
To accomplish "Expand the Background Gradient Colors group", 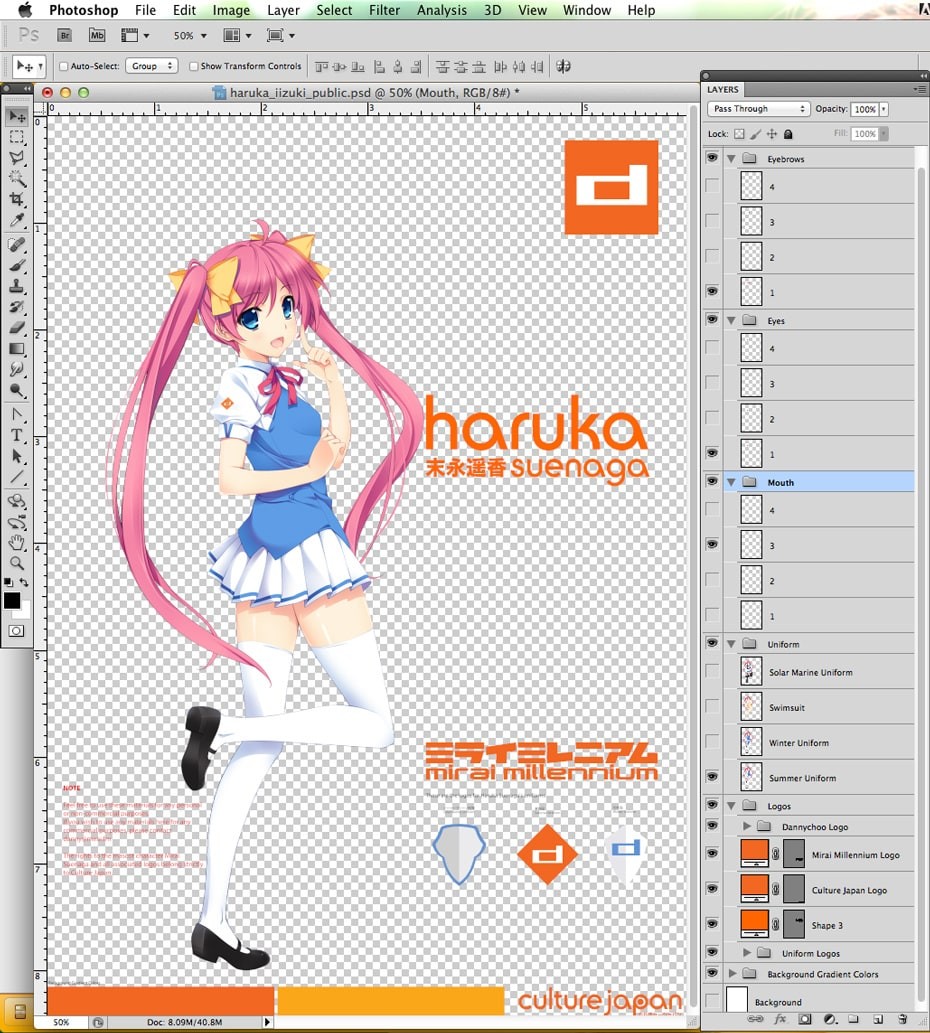I will [732, 973].
